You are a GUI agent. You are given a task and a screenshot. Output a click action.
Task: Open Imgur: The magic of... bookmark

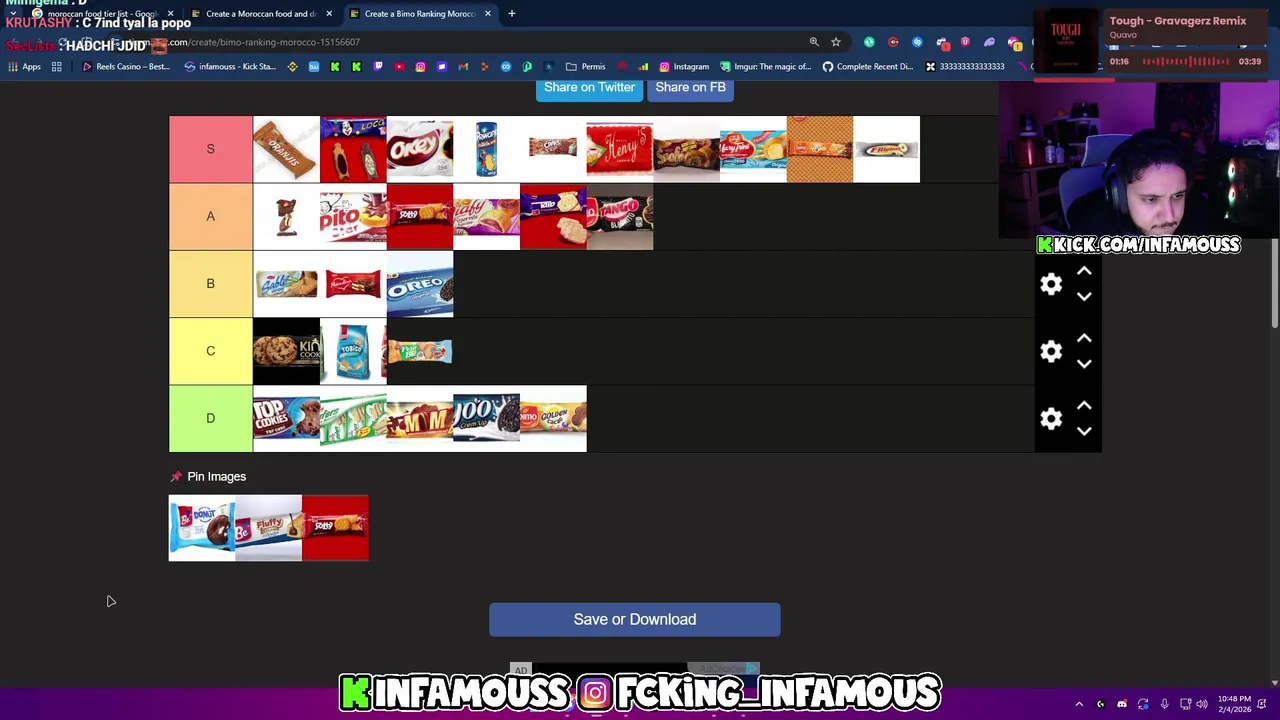766,67
